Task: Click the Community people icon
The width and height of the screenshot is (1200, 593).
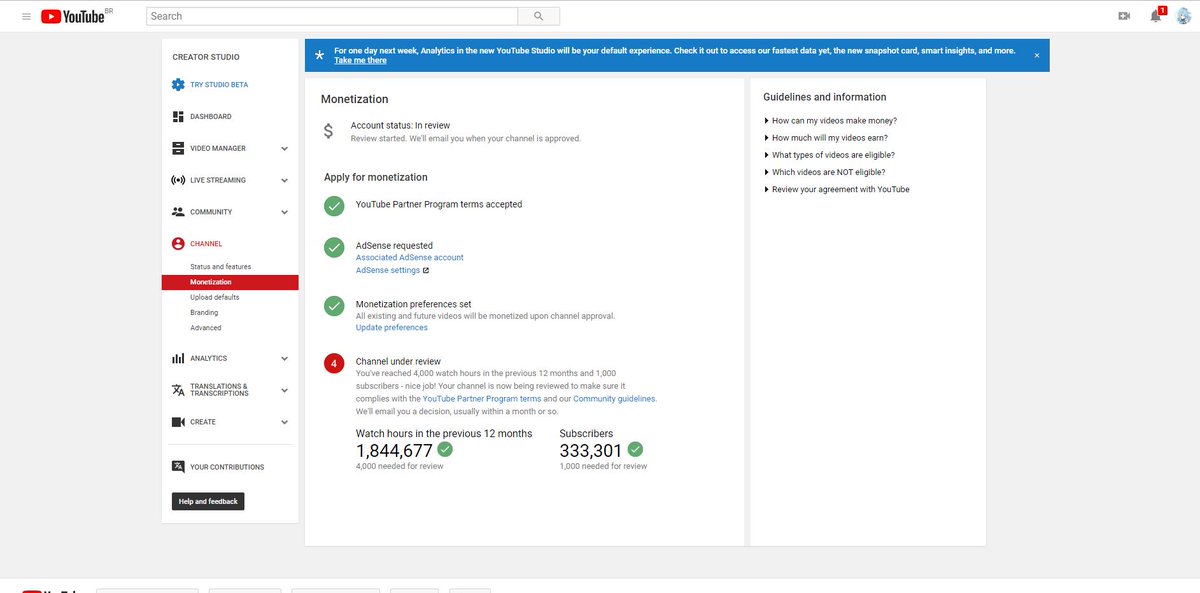Action: pyautogui.click(x=178, y=212)
